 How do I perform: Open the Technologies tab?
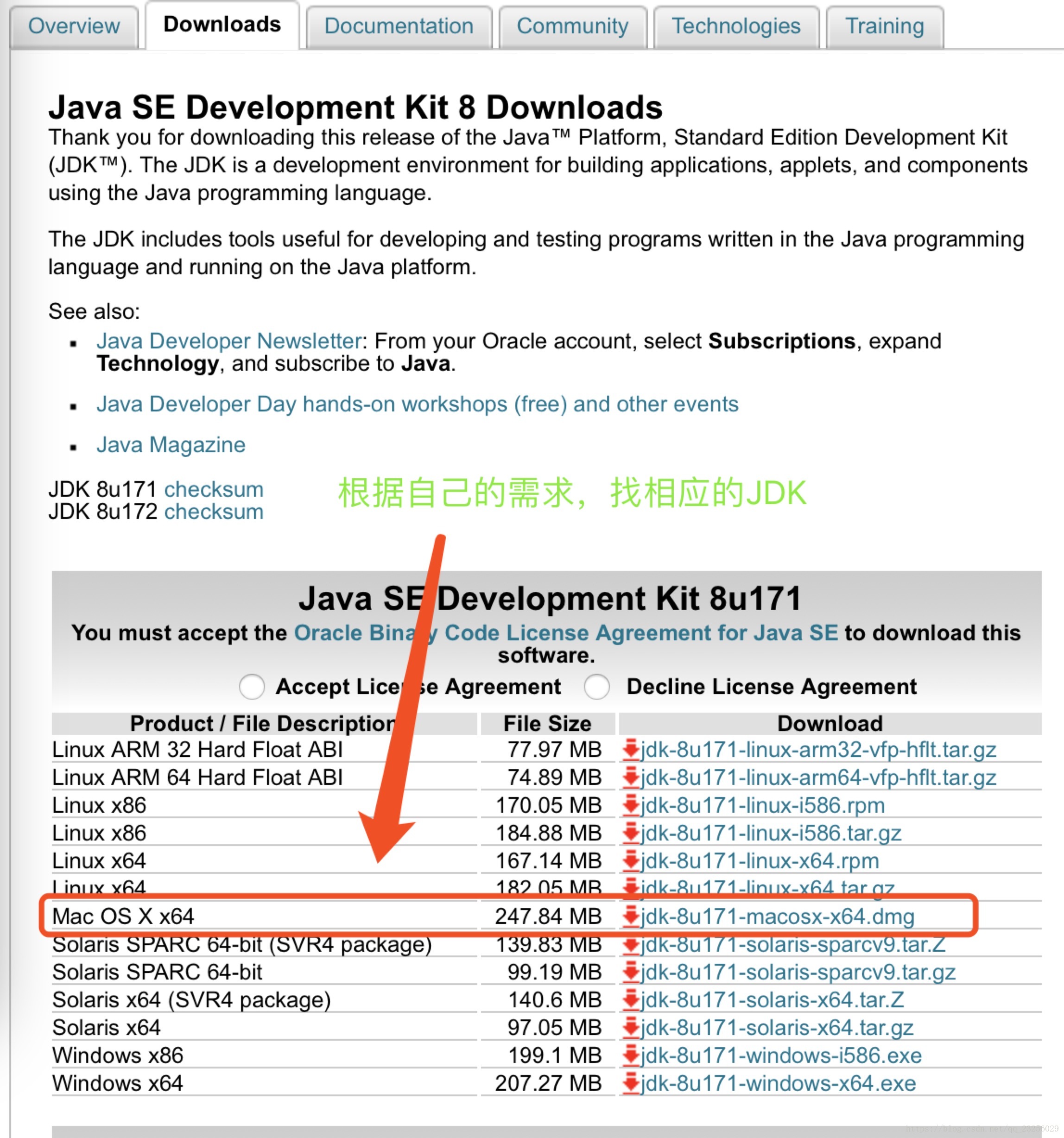(736, 26)
